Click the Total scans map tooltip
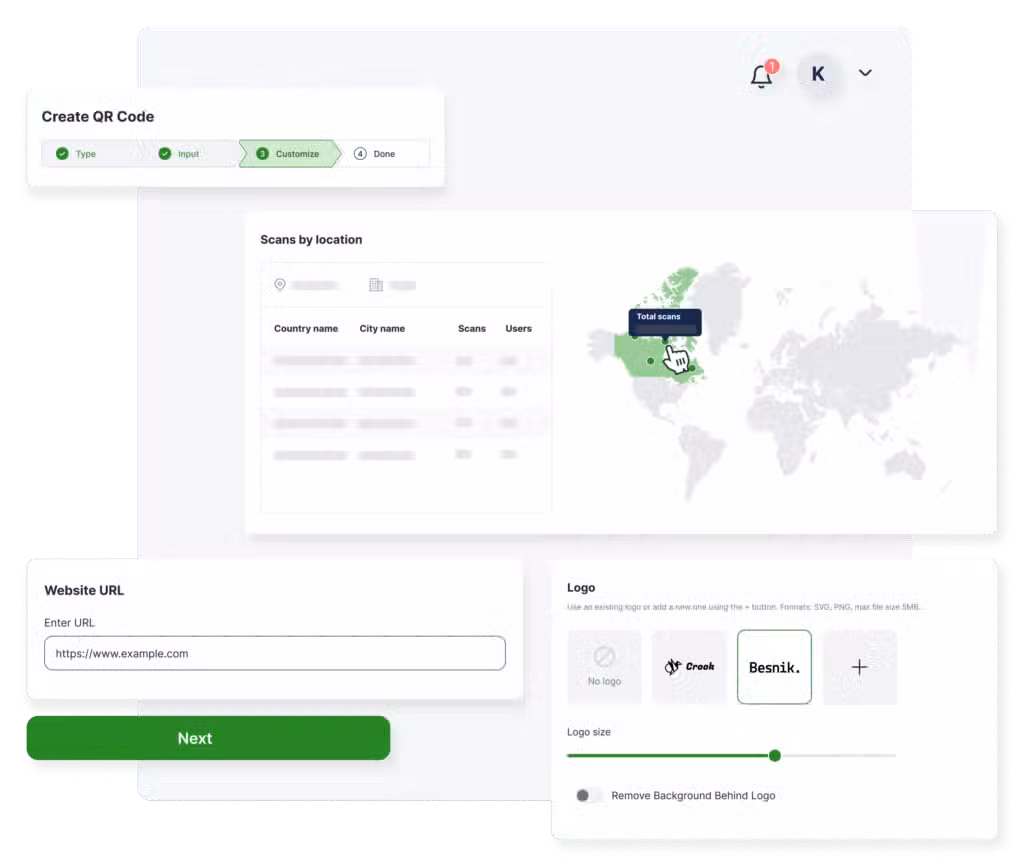The width and height of the screenshot is (1024, 860). [665, 321]
